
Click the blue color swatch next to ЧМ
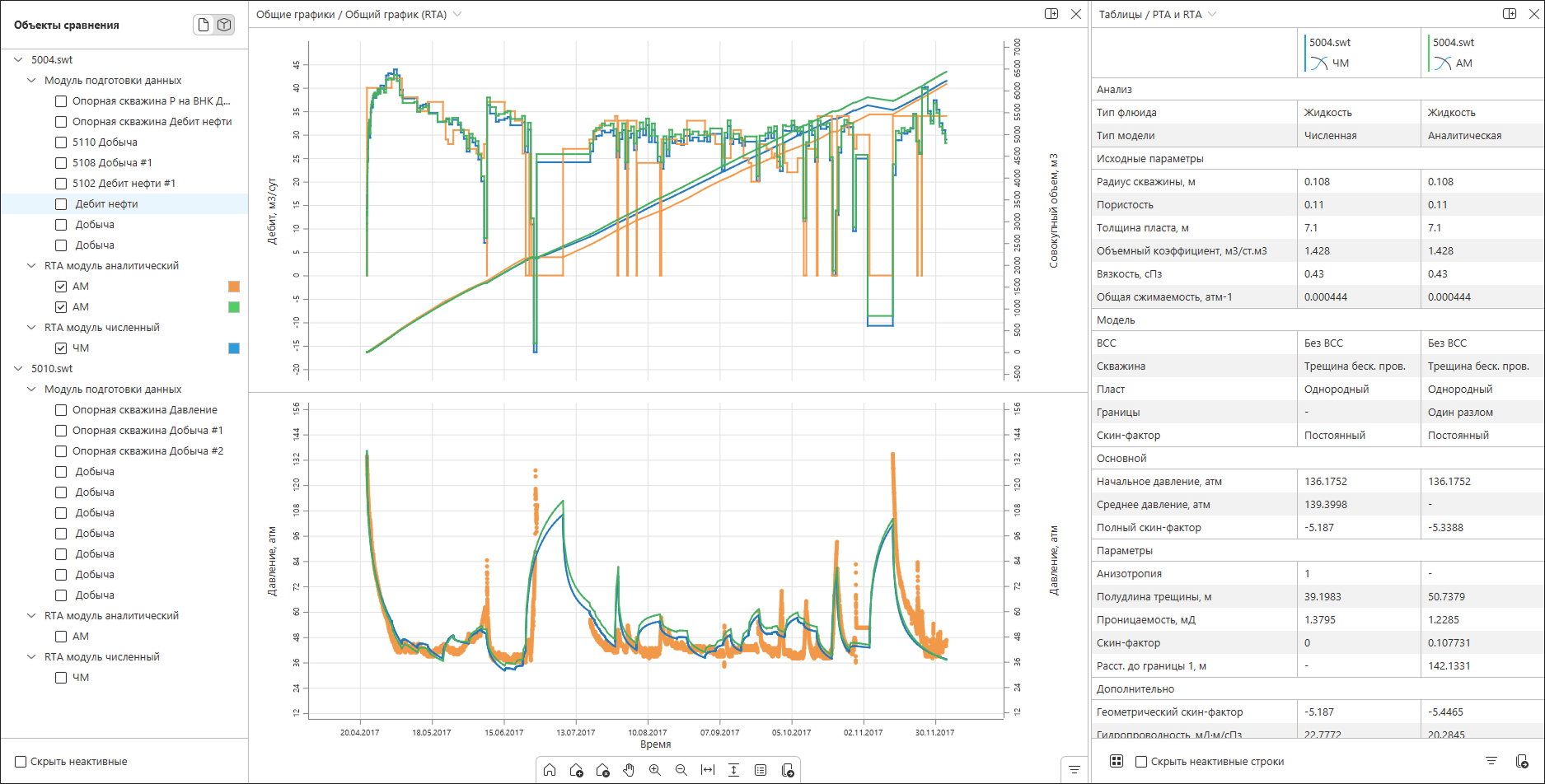coord(234,348)
